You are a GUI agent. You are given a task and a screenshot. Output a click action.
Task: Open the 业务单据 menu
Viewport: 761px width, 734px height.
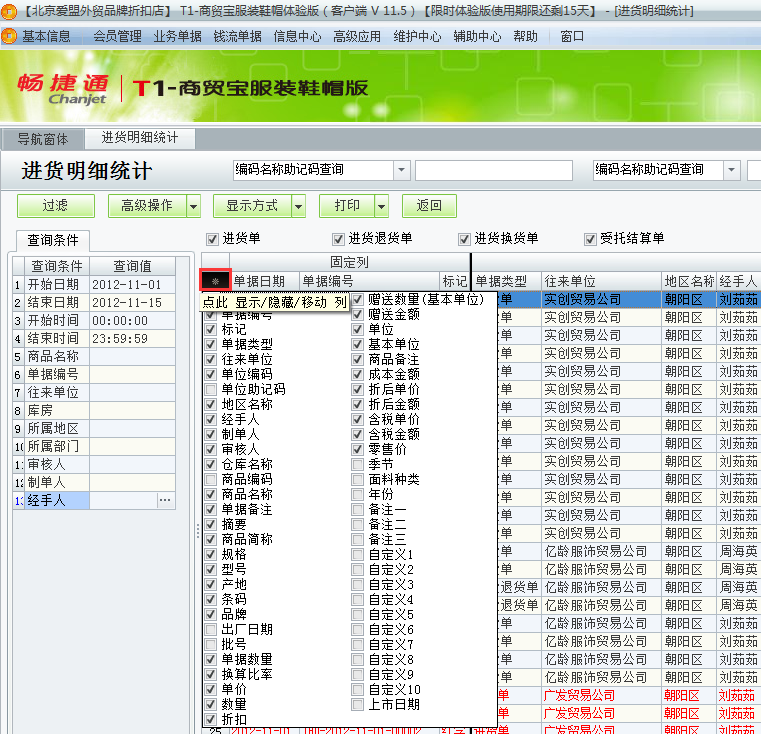click(177, 36)
